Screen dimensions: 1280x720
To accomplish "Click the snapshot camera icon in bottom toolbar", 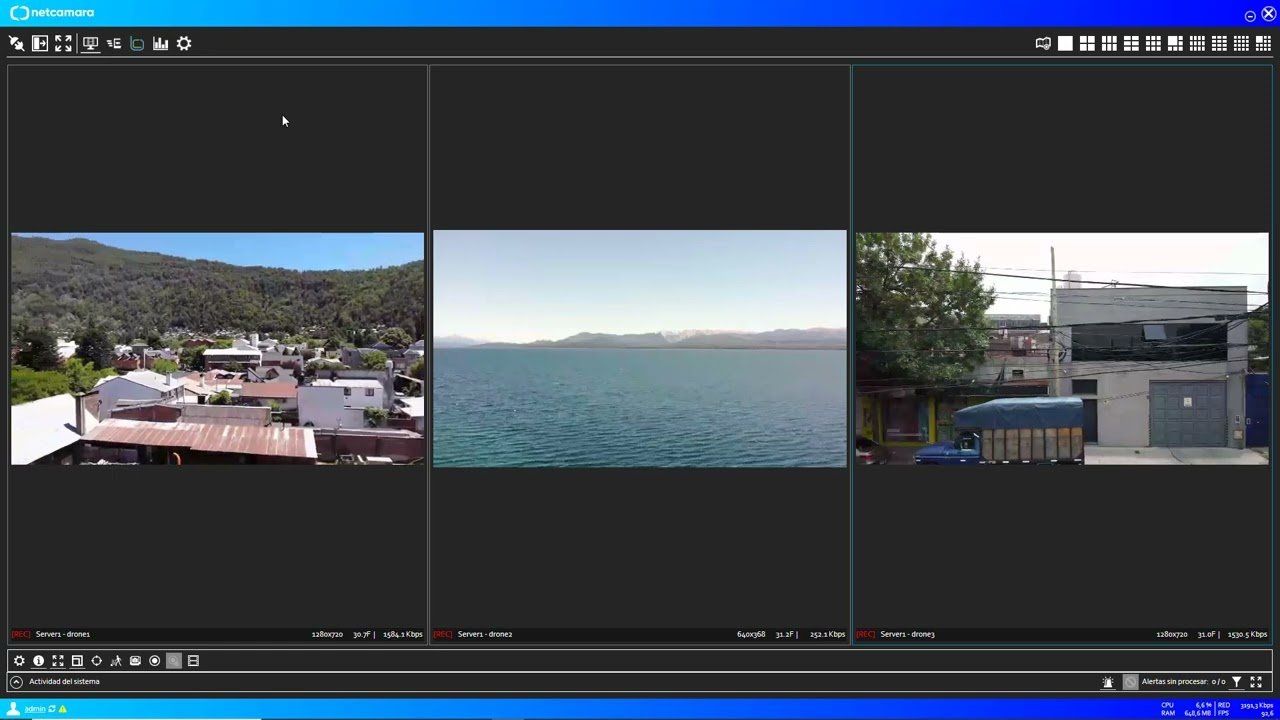I will [135, 661].
